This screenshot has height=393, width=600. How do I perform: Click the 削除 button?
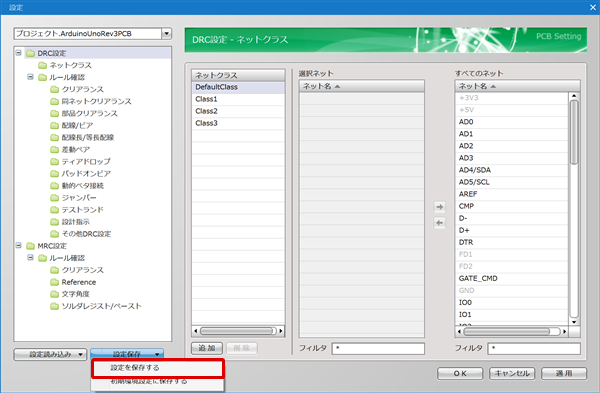coord(241,348)
